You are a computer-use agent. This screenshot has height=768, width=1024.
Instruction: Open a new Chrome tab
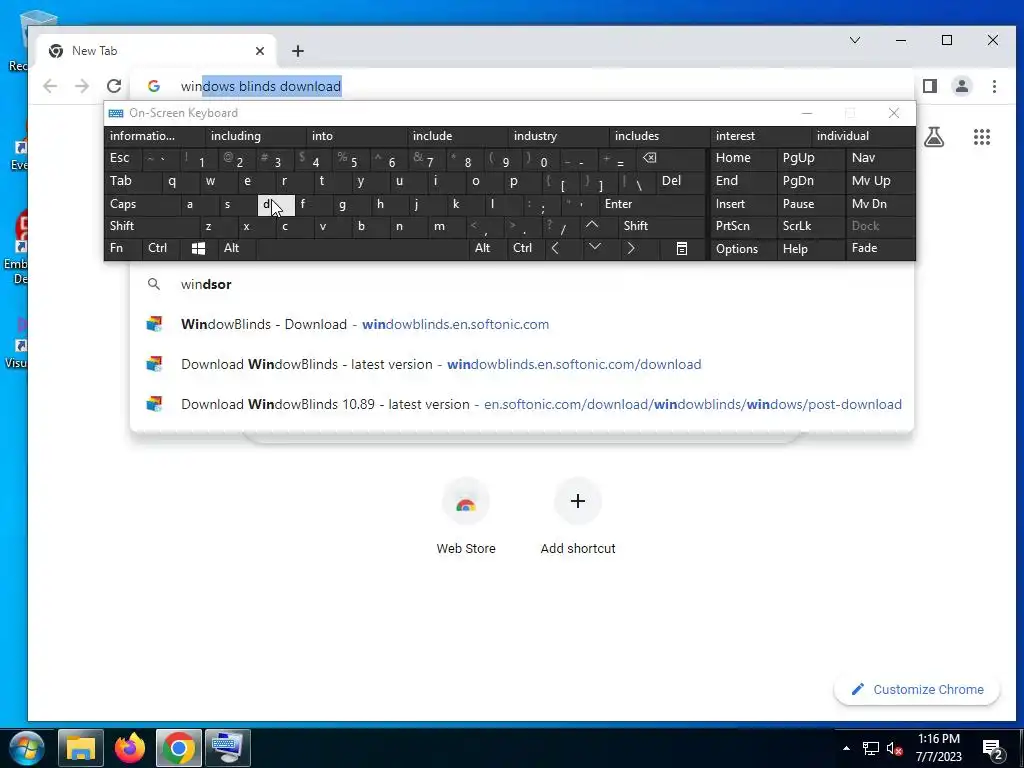pyautogui.click(x=298, y=51)
